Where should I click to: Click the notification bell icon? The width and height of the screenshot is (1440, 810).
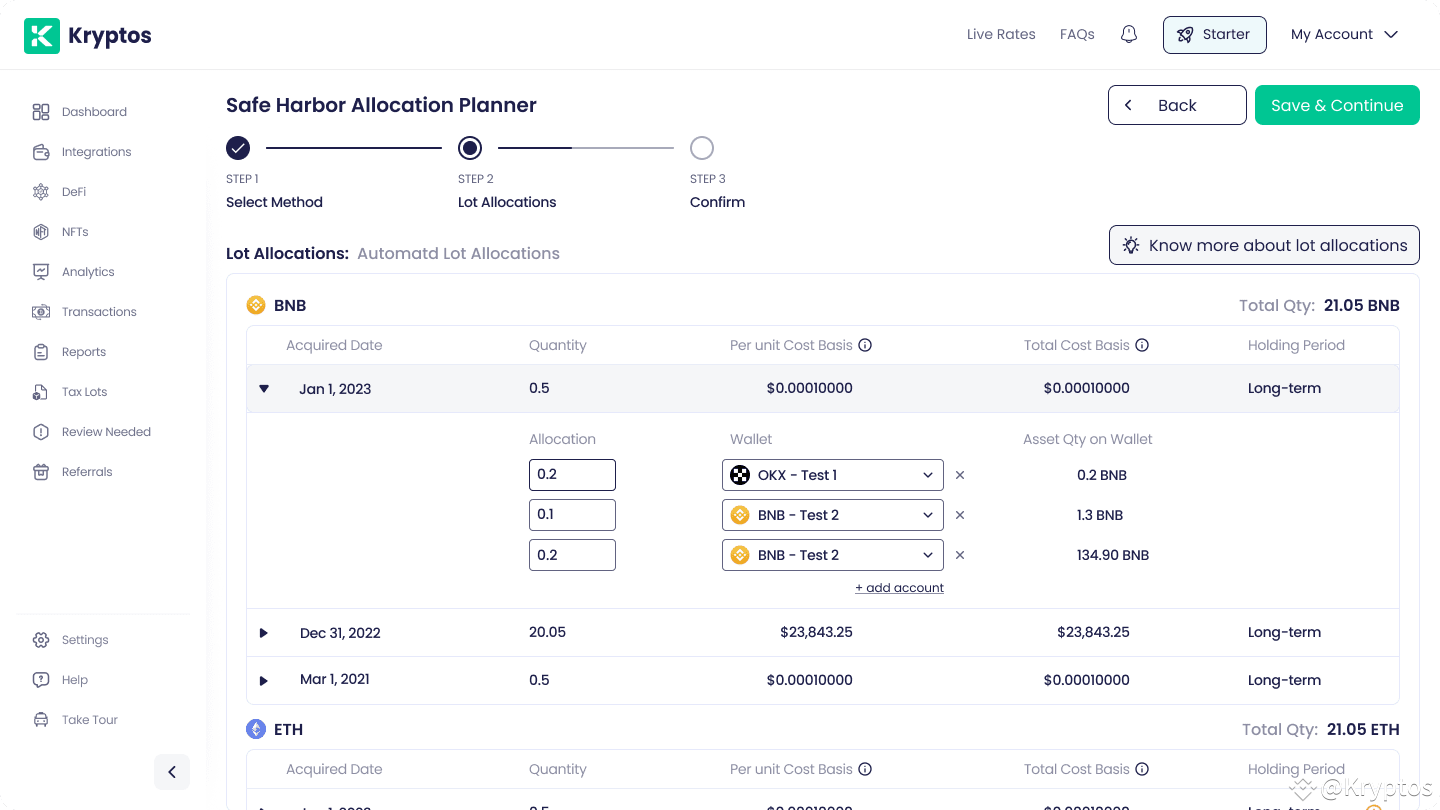[1129, 34]
